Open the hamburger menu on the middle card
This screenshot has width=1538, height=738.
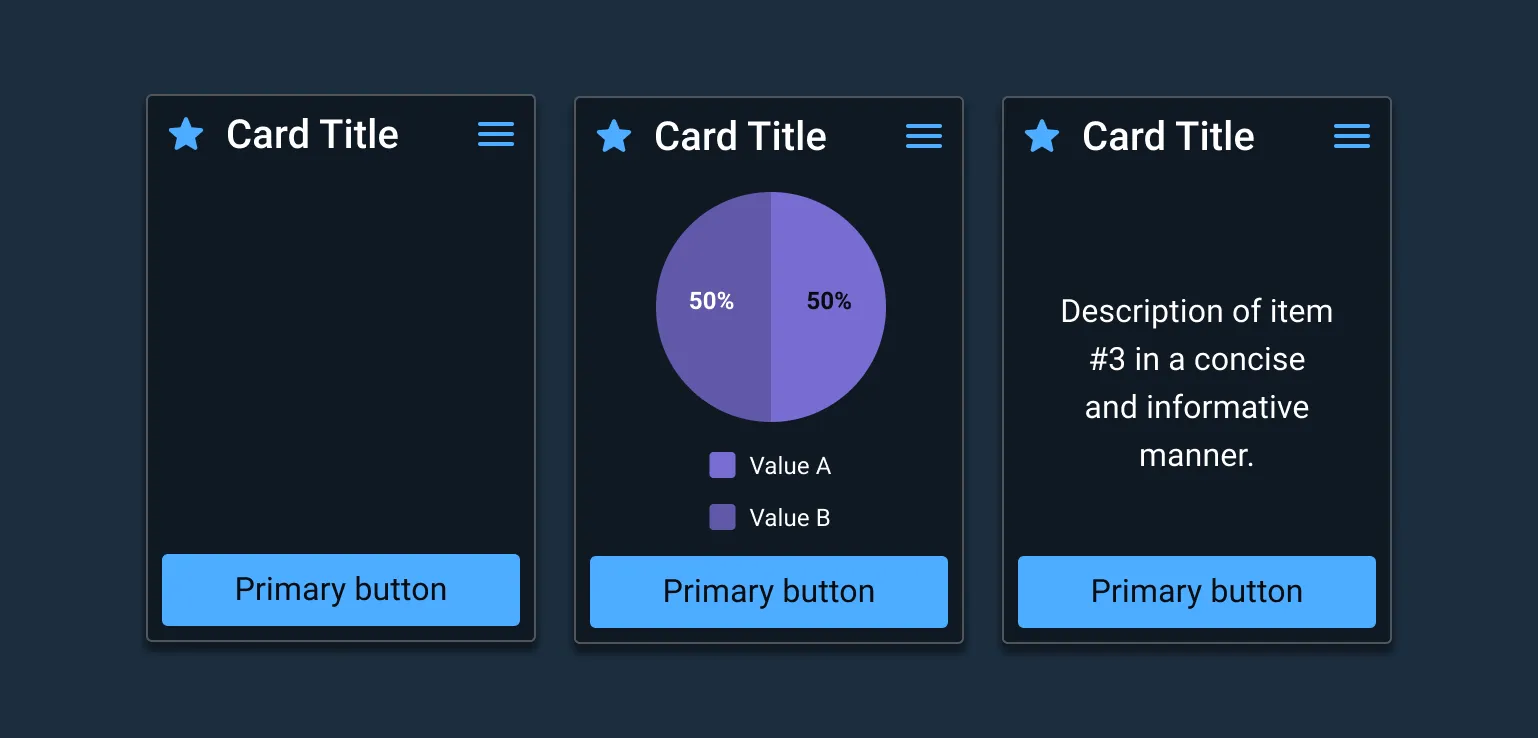pyautogui.click(x=923, y=136)
